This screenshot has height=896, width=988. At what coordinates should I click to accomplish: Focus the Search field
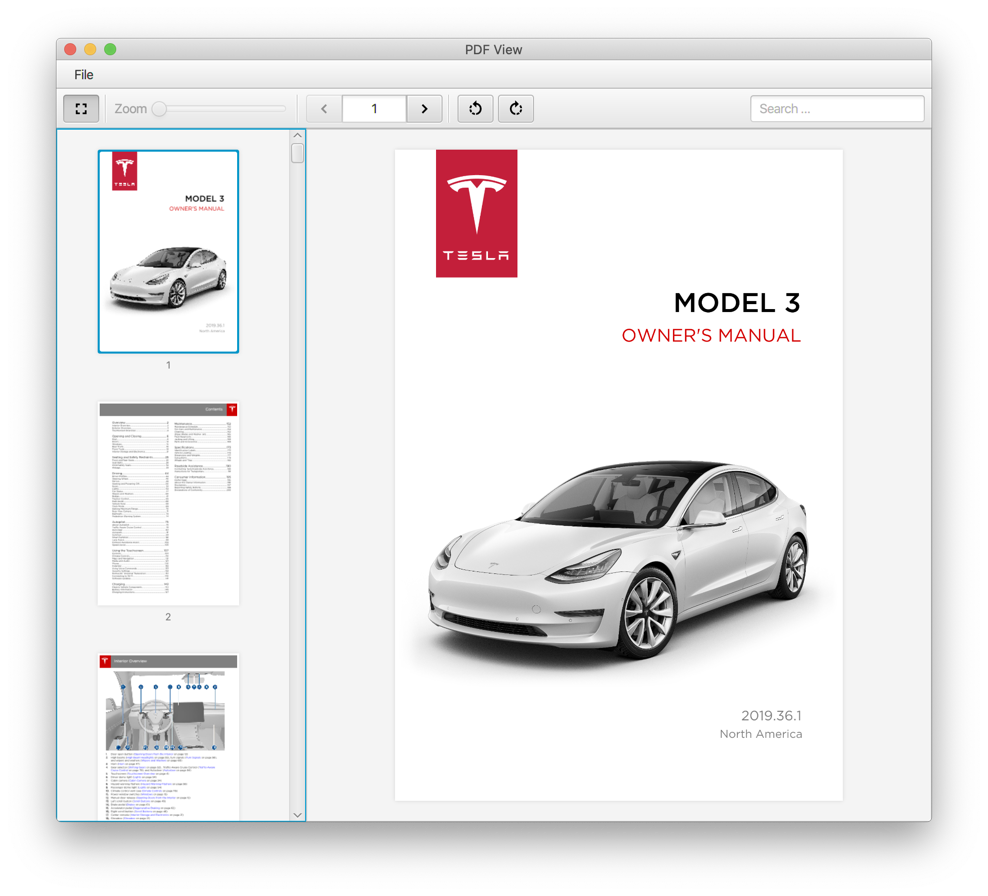tap(837, 108)
